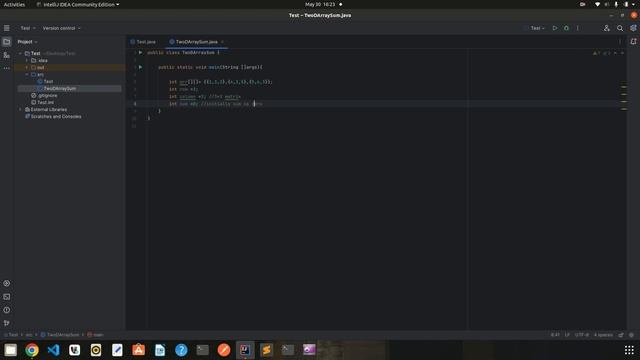This screenshot has width=640, height=360.
Task: Open editor tabs options menu
Action: pyautogui.click(x=620, y=42)
